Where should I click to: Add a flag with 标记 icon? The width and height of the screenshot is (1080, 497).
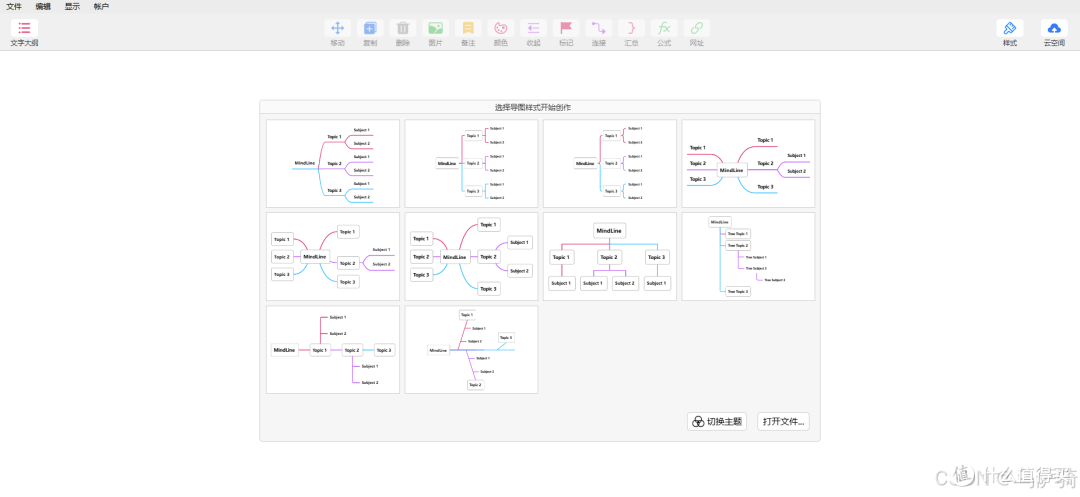click(566, 28)
